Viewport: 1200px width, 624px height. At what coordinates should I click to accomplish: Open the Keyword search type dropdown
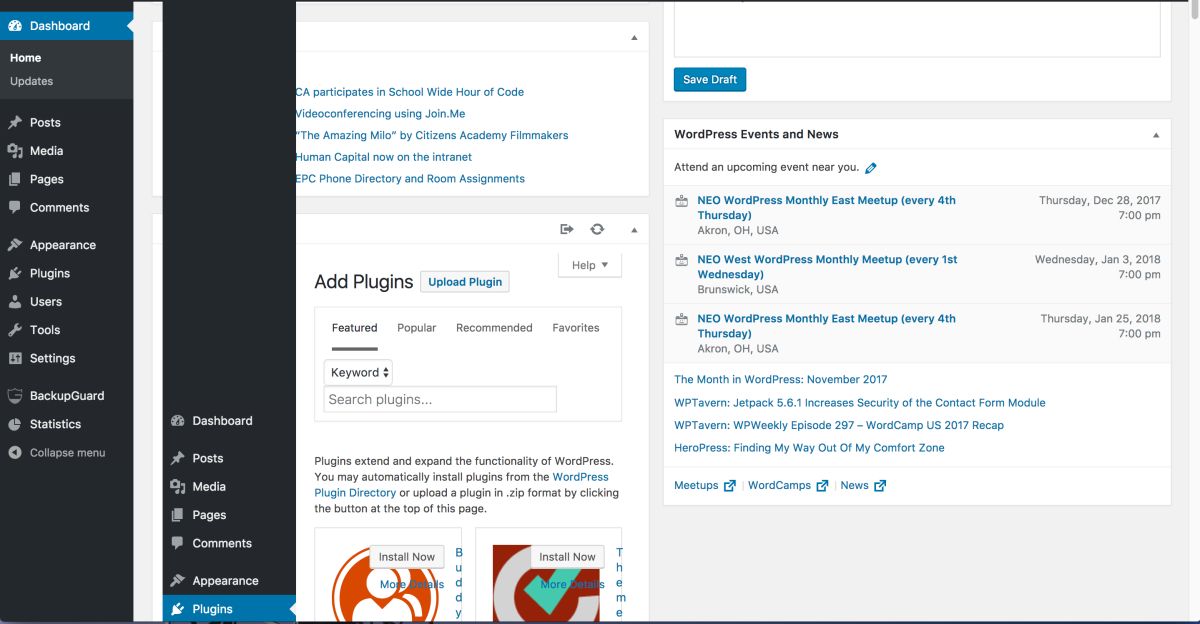click(x=359, y=372)
